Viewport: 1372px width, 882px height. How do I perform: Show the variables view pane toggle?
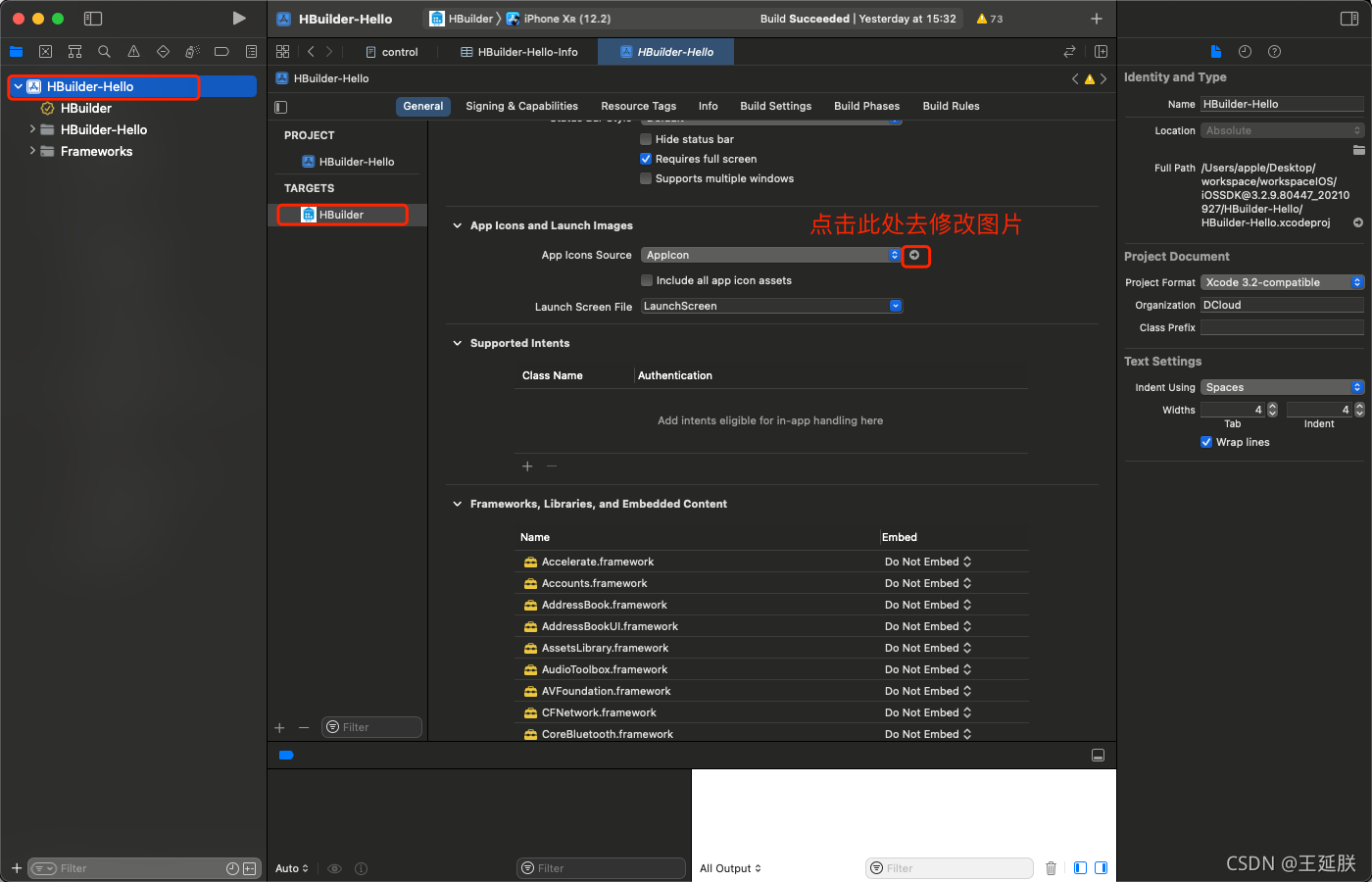(x=1080, y=868)
